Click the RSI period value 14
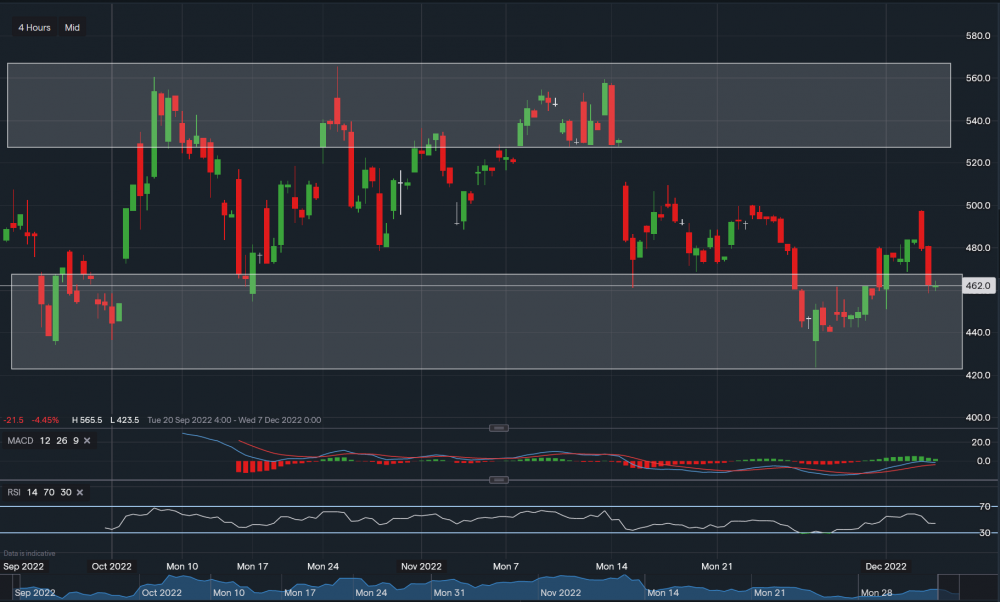1000x602 pixels. pyautogui.click(x=31, y=492)
